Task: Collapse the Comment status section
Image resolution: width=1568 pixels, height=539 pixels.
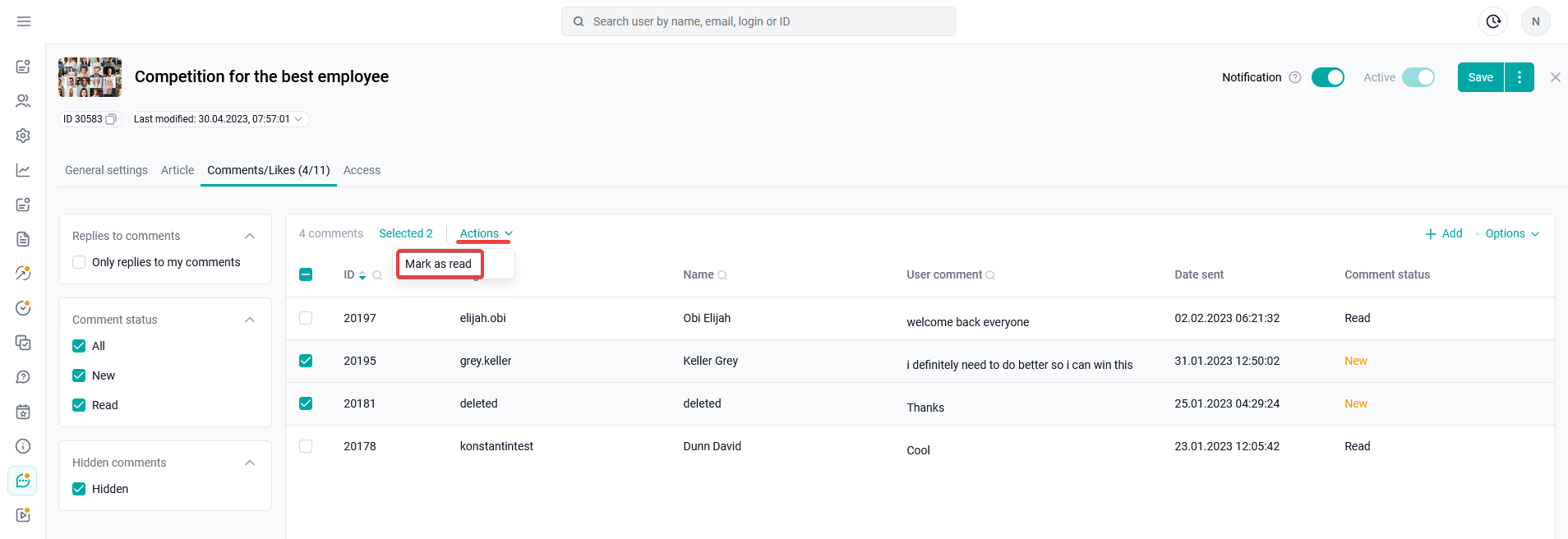Action: (x=250, y=320)
